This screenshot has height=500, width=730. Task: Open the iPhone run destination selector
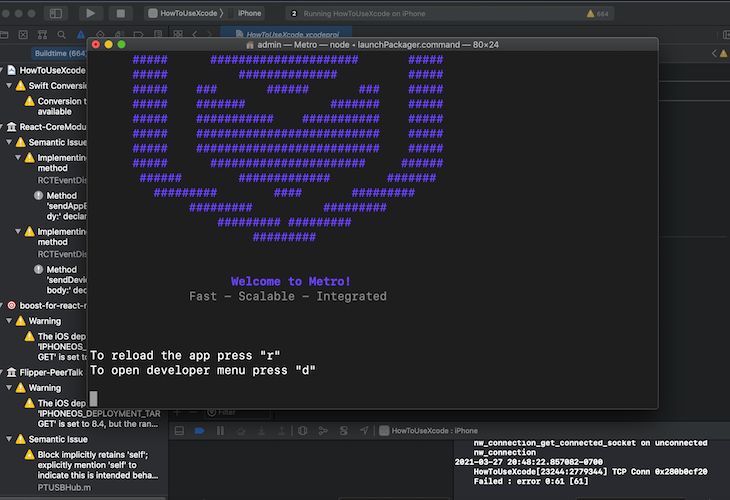250,13
